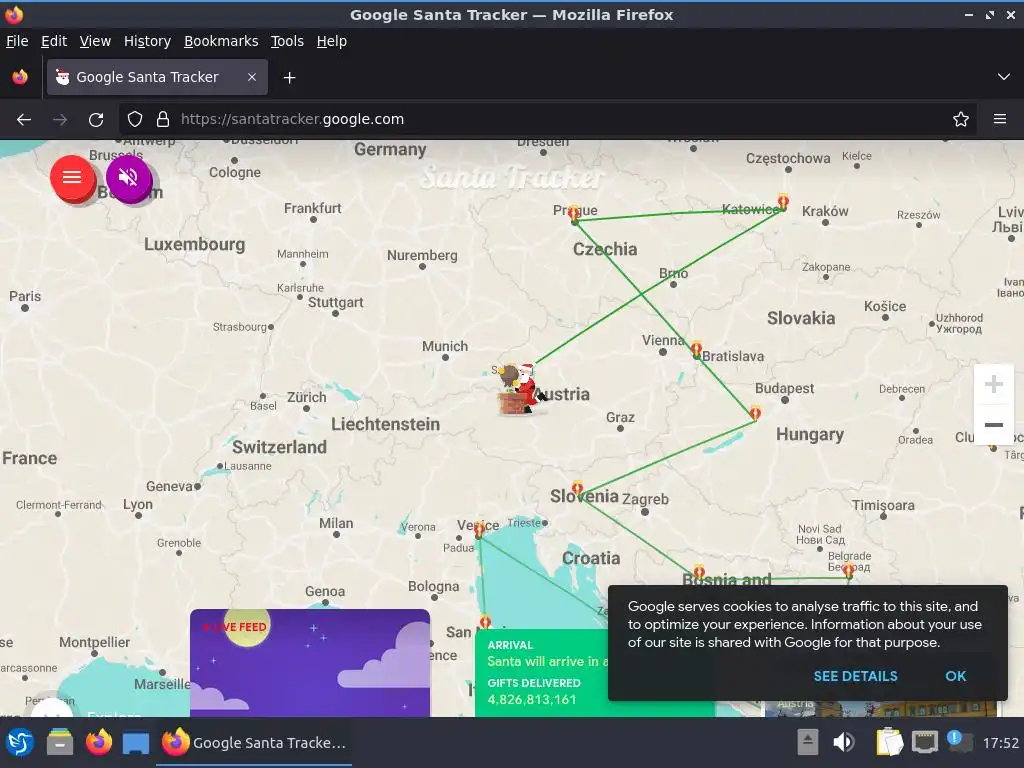Click SEE DETAILS in cookie notice
This screenshot has width=1024, height=768.
point(855,676)
